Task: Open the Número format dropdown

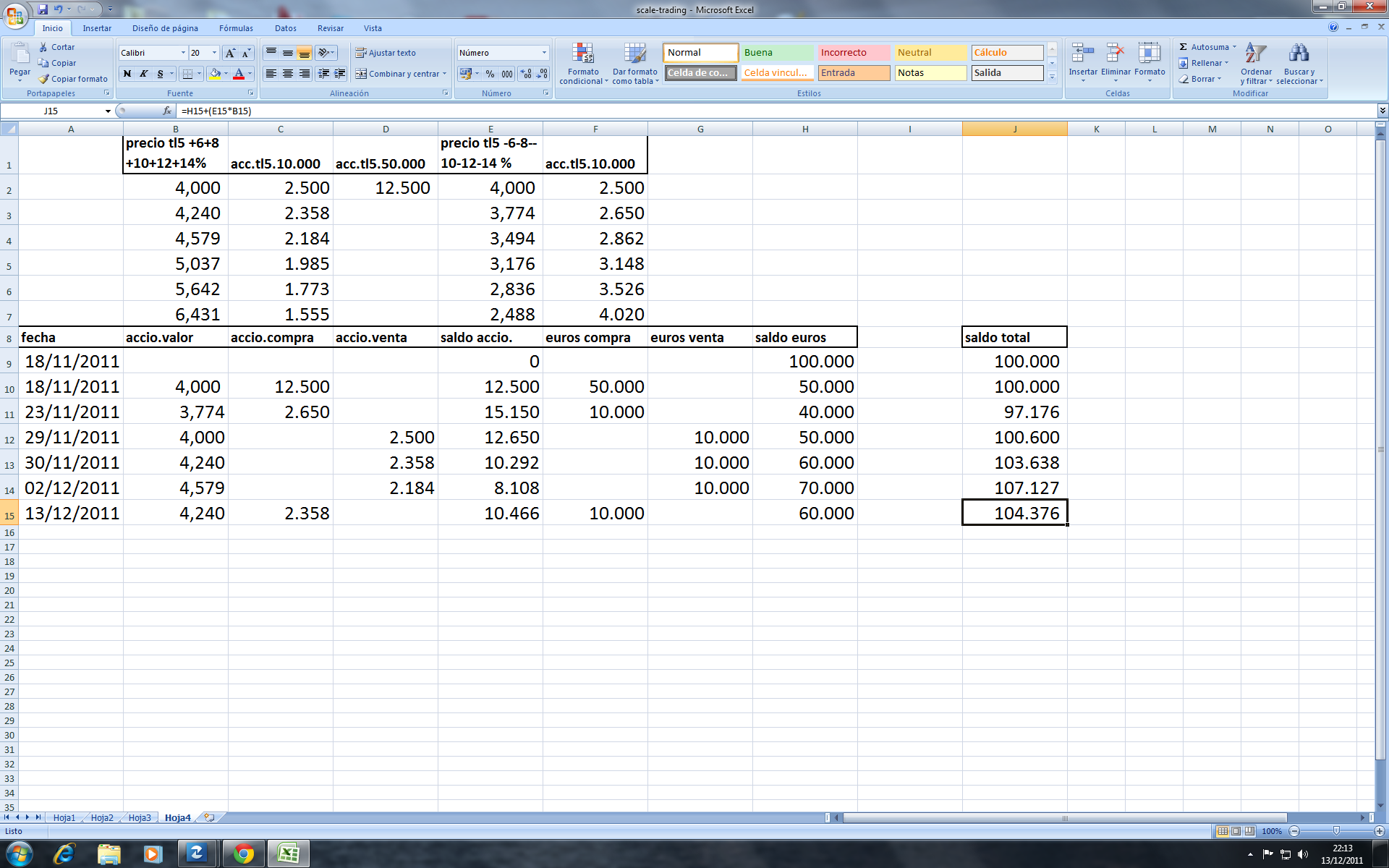Action: pyautogui.click(x=544, y=53)
